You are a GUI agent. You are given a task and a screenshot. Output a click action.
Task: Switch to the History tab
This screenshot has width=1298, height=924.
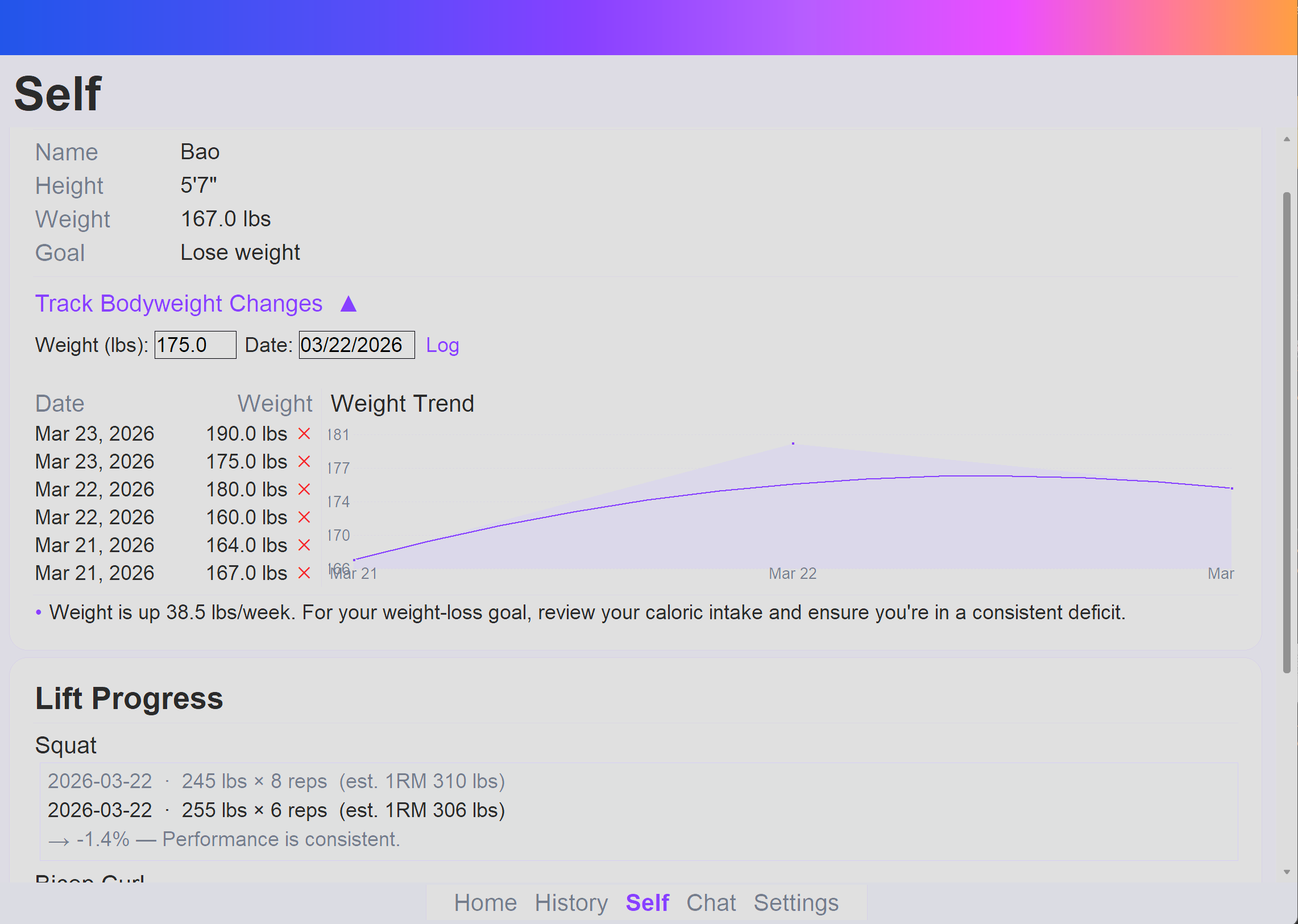click(x=571, y=903)
